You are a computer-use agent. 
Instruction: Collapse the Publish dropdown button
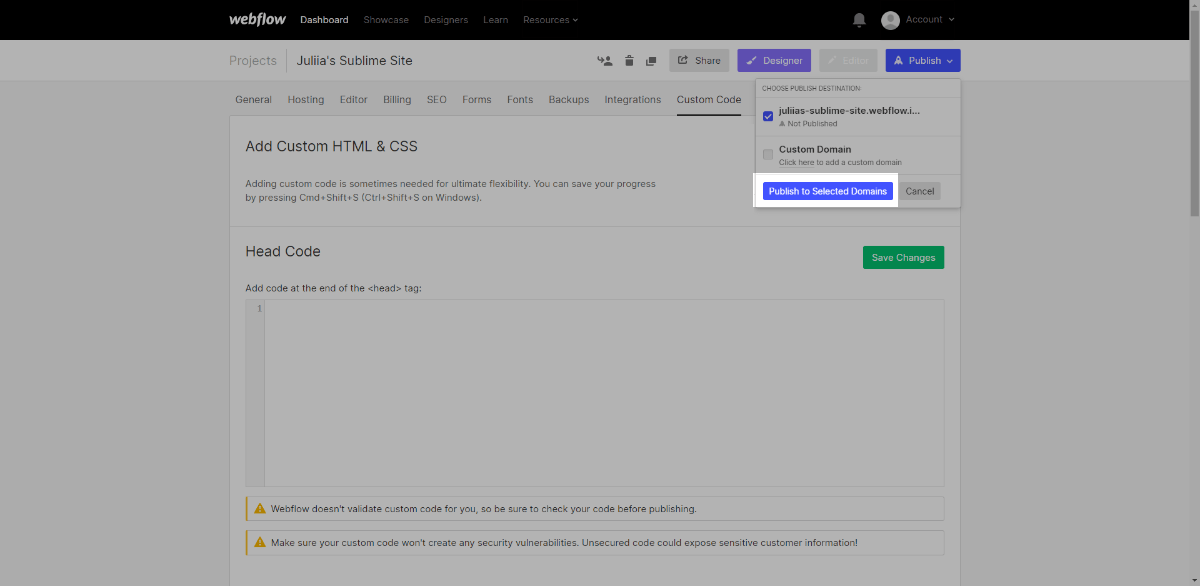[922, 61]
